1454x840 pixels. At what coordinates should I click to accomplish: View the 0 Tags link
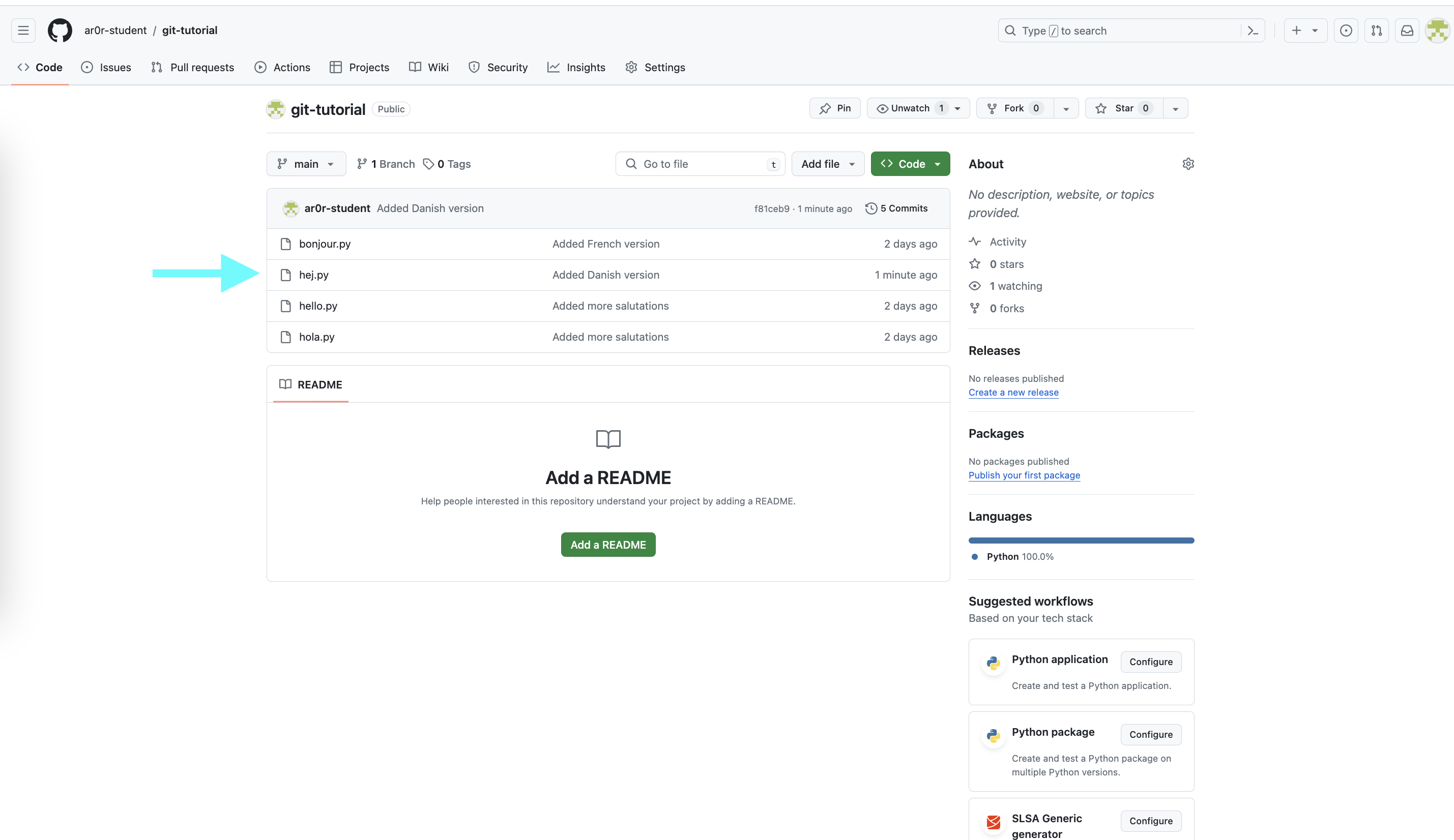pos(447,164)
